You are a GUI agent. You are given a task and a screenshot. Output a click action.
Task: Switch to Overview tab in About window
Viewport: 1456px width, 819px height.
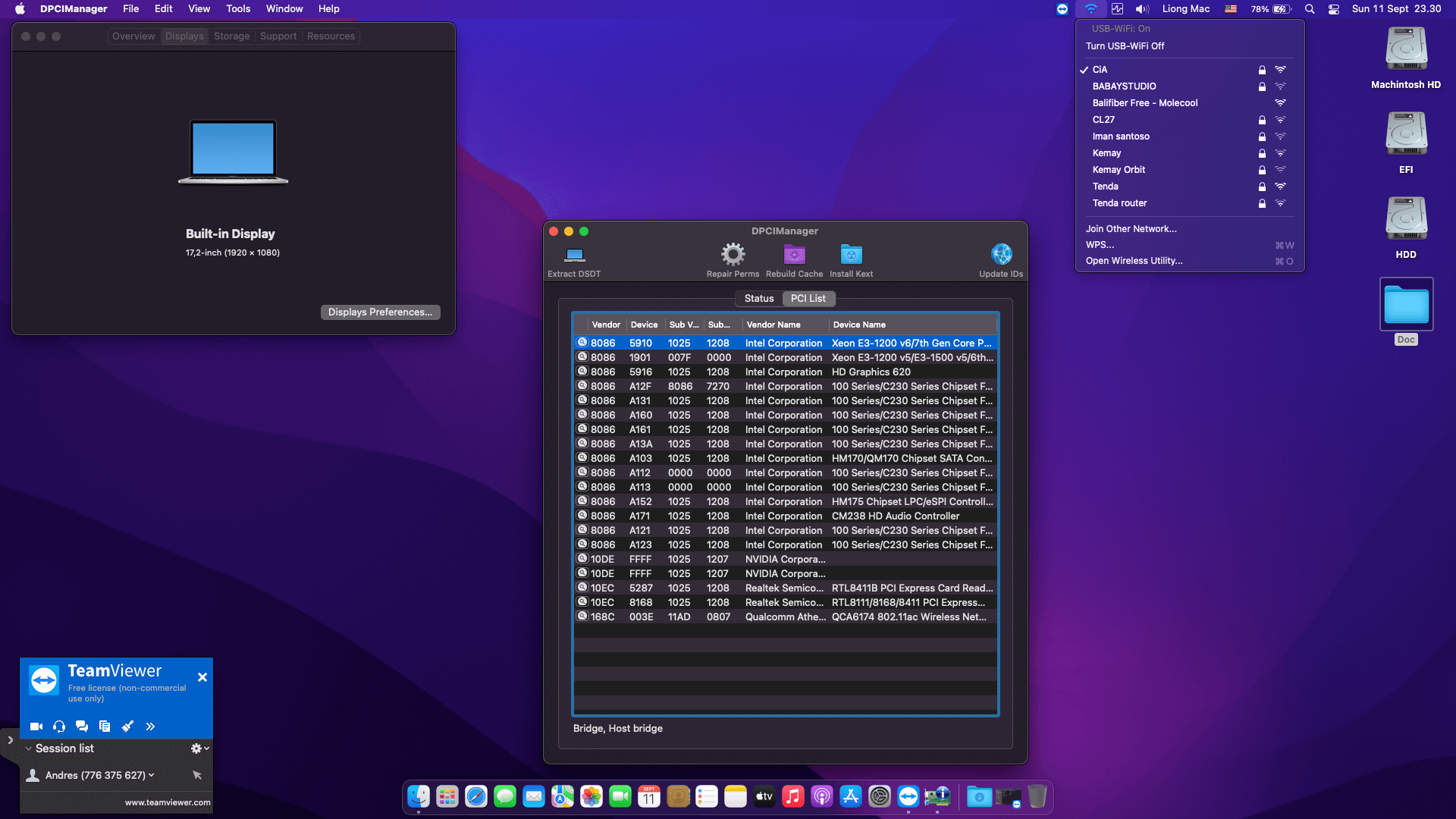point(133,36)
